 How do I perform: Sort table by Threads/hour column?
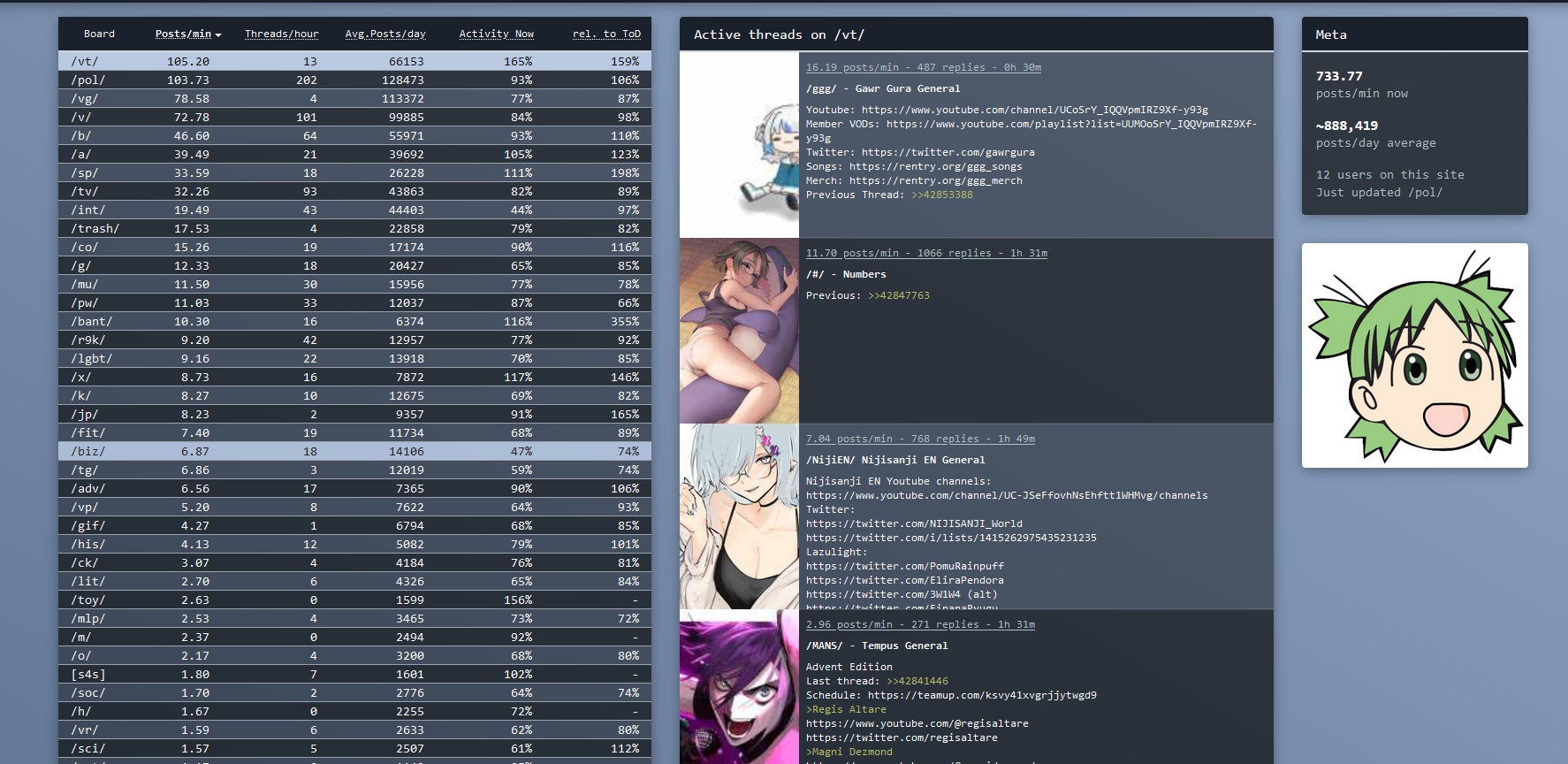[x=281, y=34]
